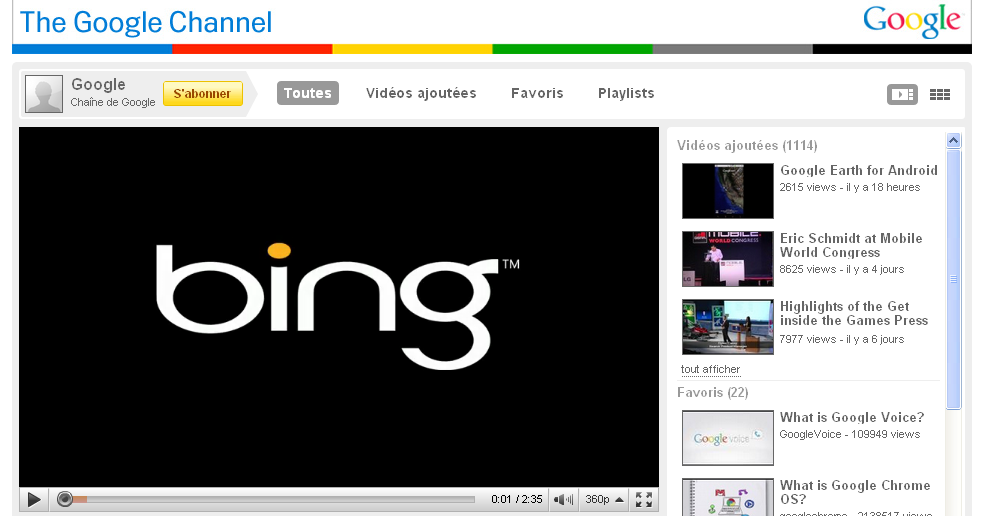The height and width of the screenshot is (516, 986).
Task: Mute the video volume icon
Action: pos(563,500)
